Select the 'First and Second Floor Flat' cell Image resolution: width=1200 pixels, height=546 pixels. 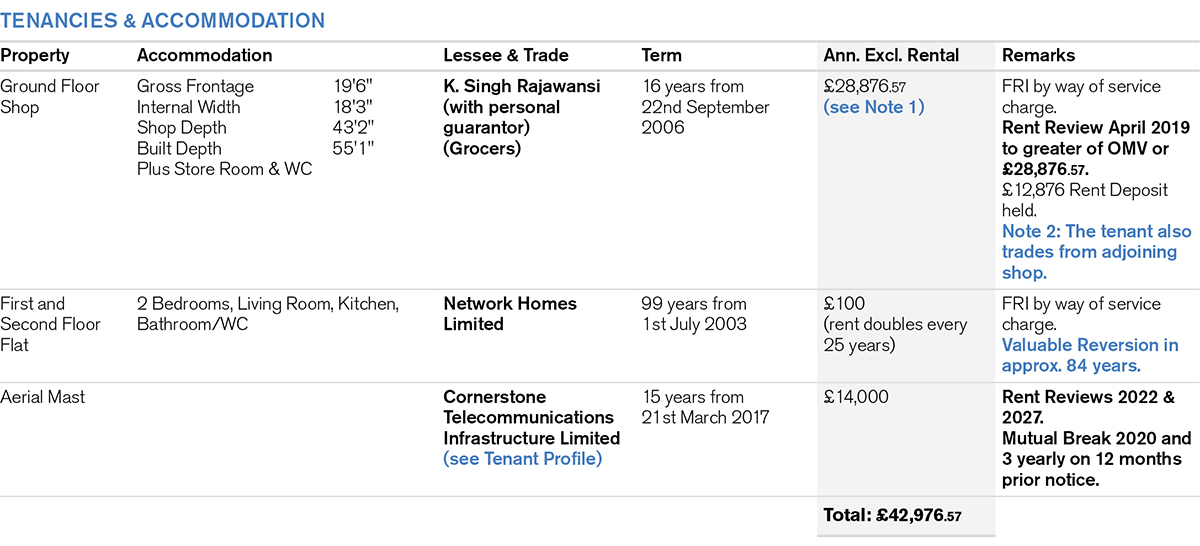coord(50,324)
